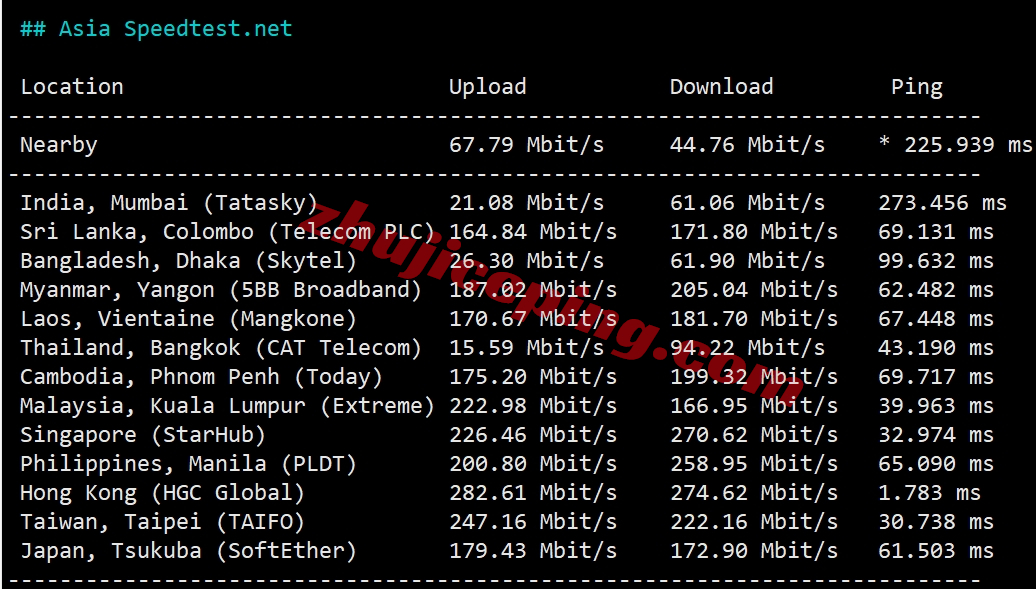
Task: Click Philippines, Manila (PLDT) row
Action: coord(507,464)
